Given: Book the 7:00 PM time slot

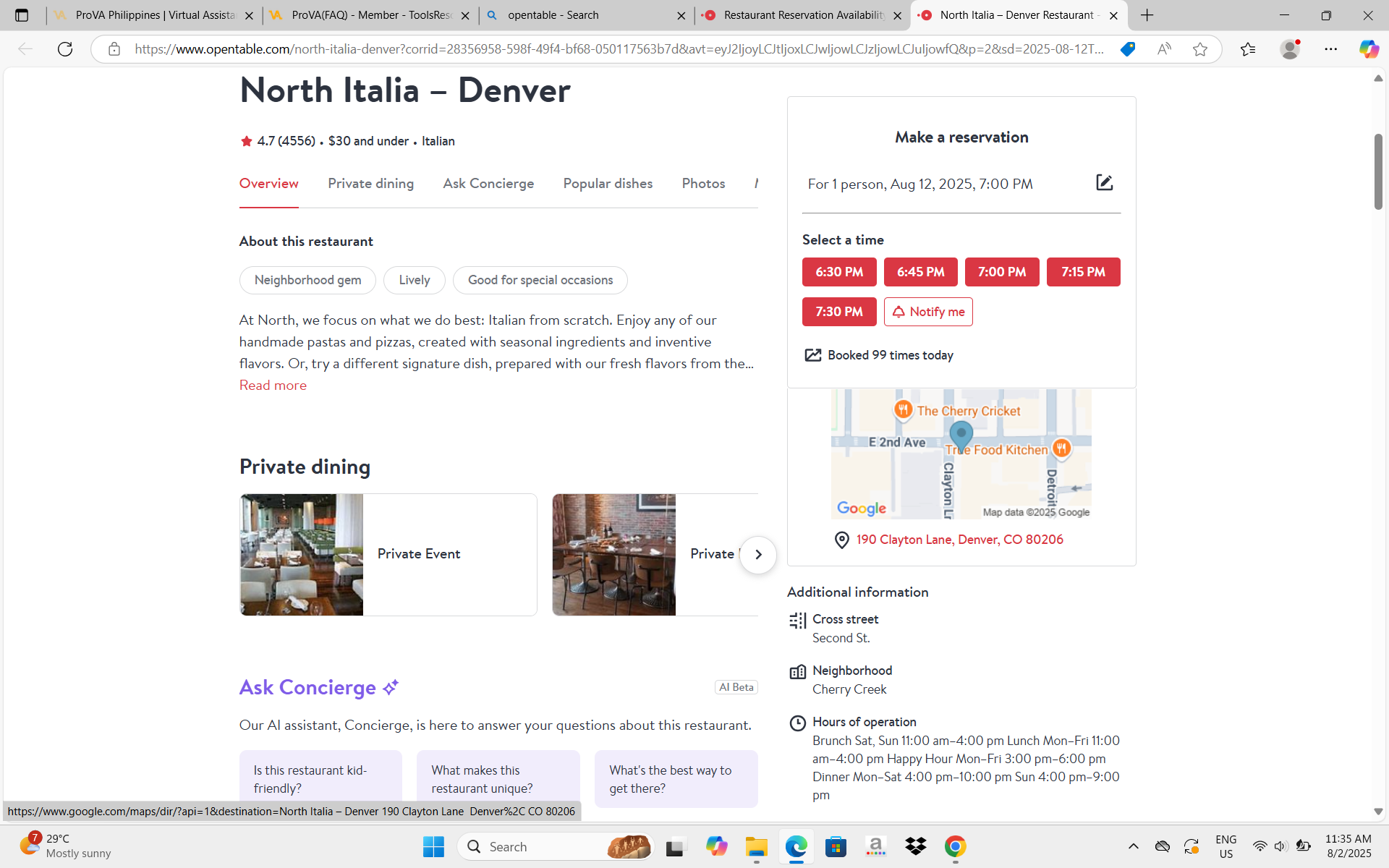Looking at the screenshot, I should click(x=1002, y=272).
